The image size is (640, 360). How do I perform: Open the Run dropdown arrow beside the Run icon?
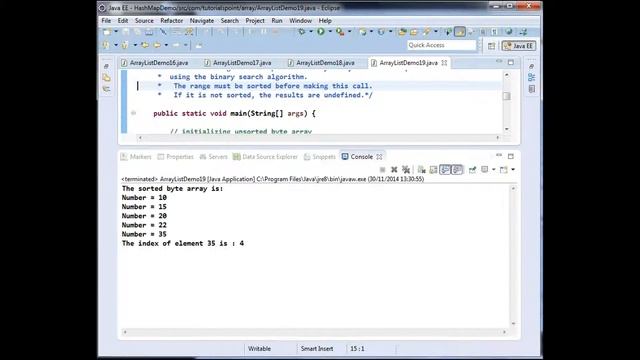tap(330, 31)
